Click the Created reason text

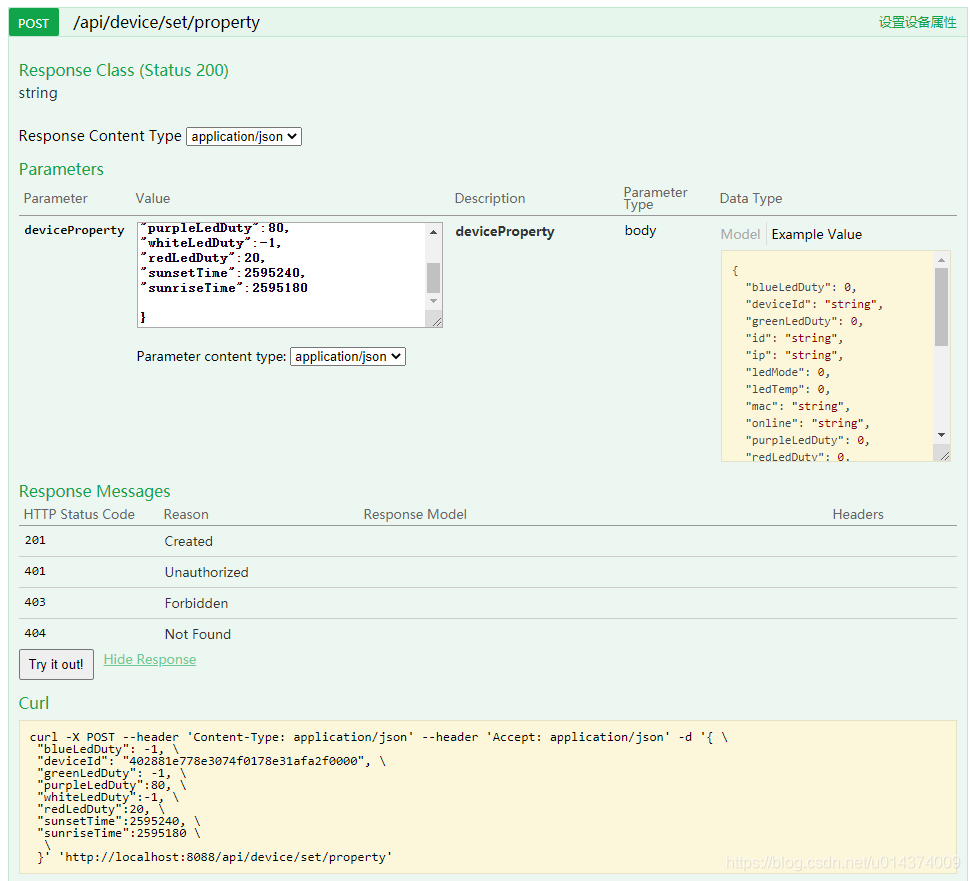pos(189,541)
